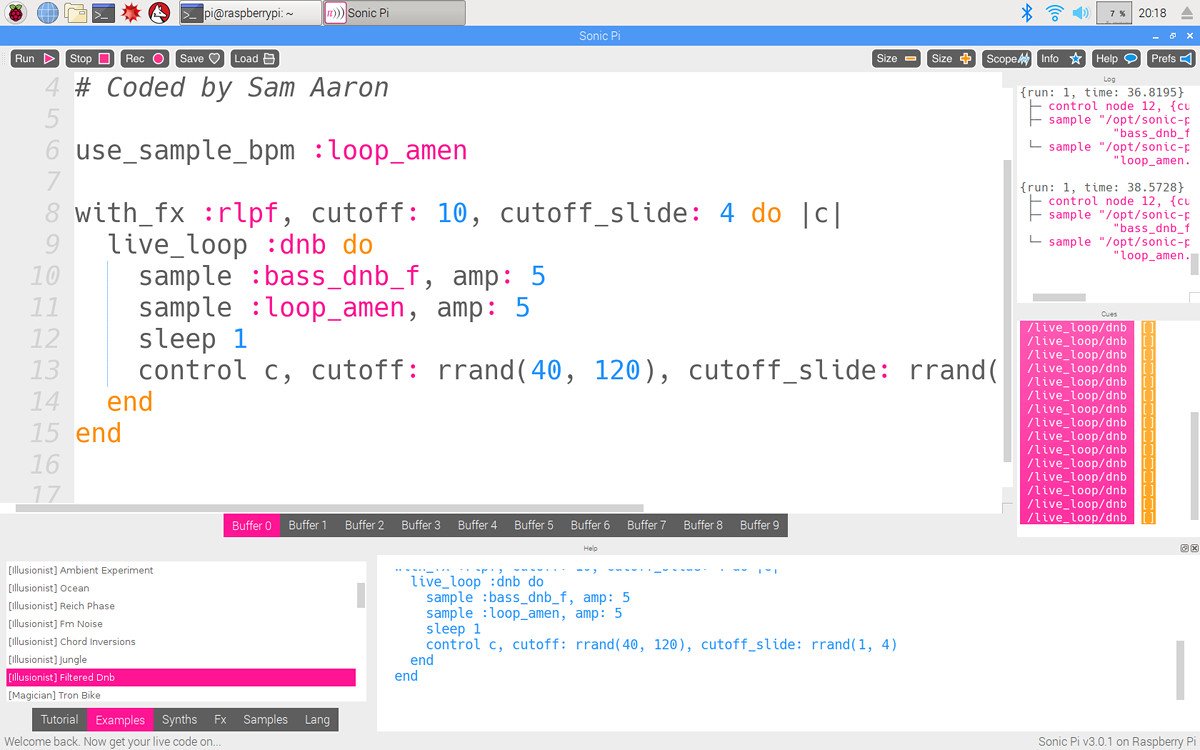Open the Synths help tab
The height and width of the screenshot is (750, 1200).
(179, 719)
